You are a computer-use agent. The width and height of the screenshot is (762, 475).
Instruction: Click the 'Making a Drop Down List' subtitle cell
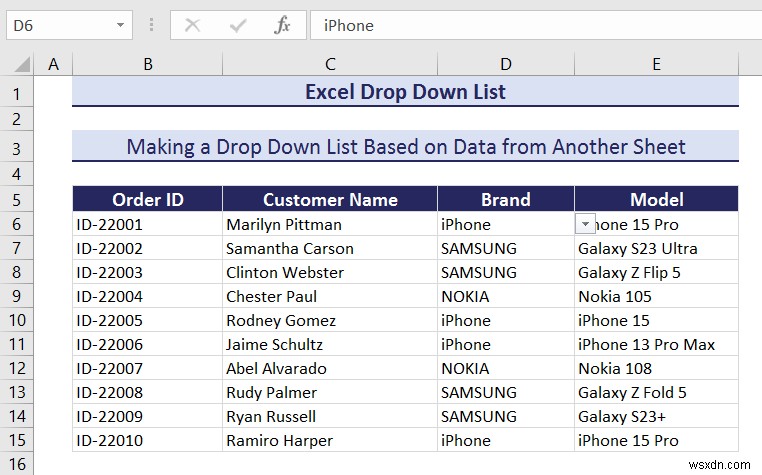[405, 146]
